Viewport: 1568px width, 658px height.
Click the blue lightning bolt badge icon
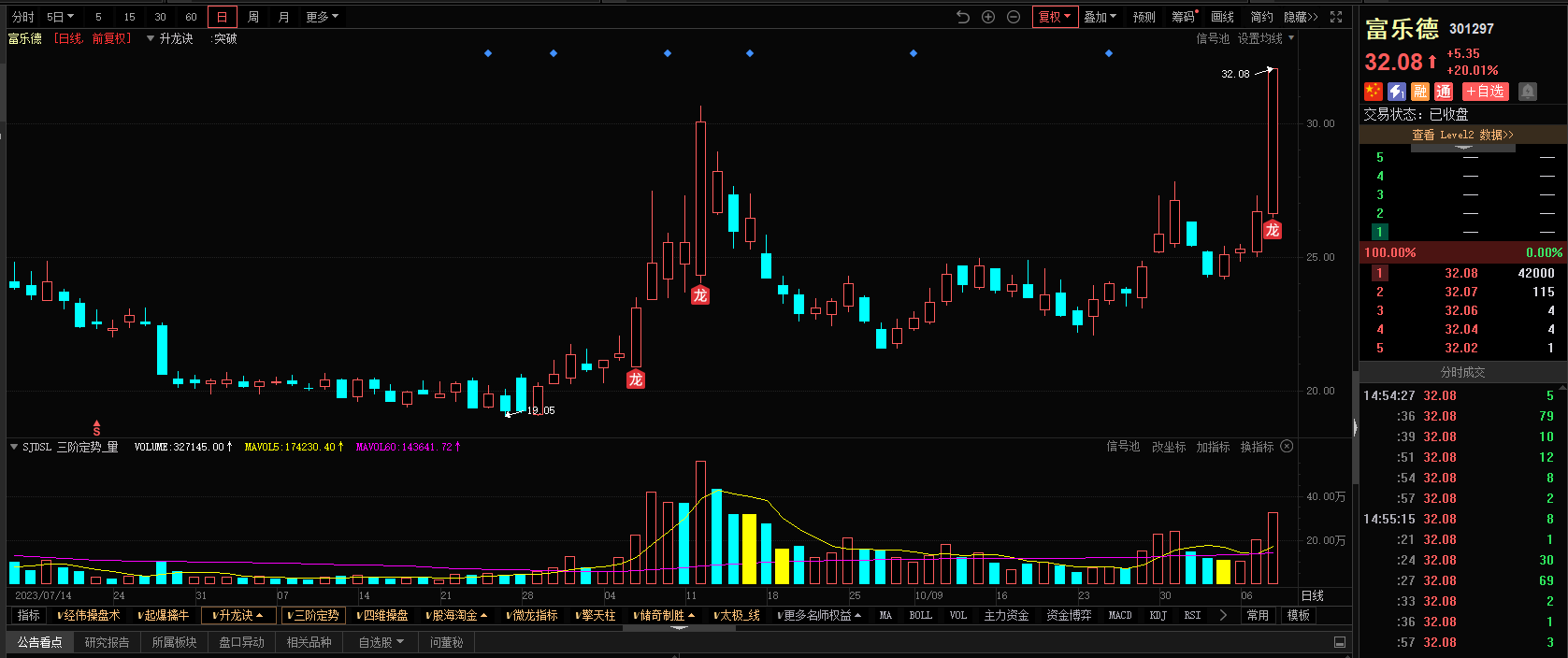tap(1396, 91)
